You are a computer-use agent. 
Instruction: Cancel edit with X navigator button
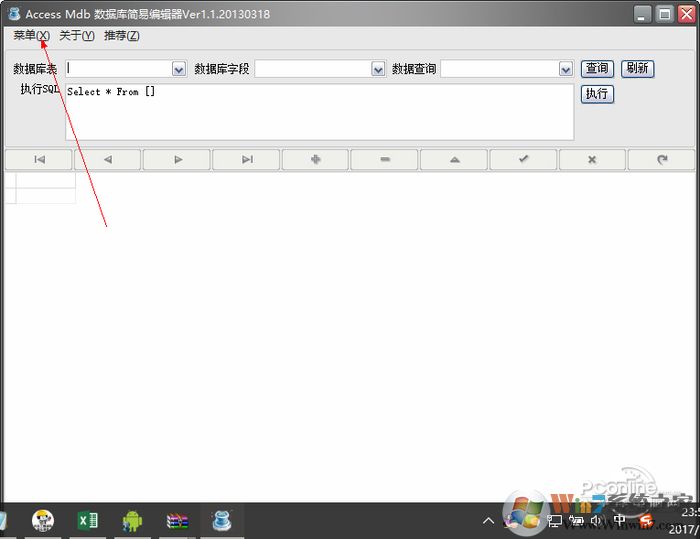pyautogui.click(x=592, y=159)
